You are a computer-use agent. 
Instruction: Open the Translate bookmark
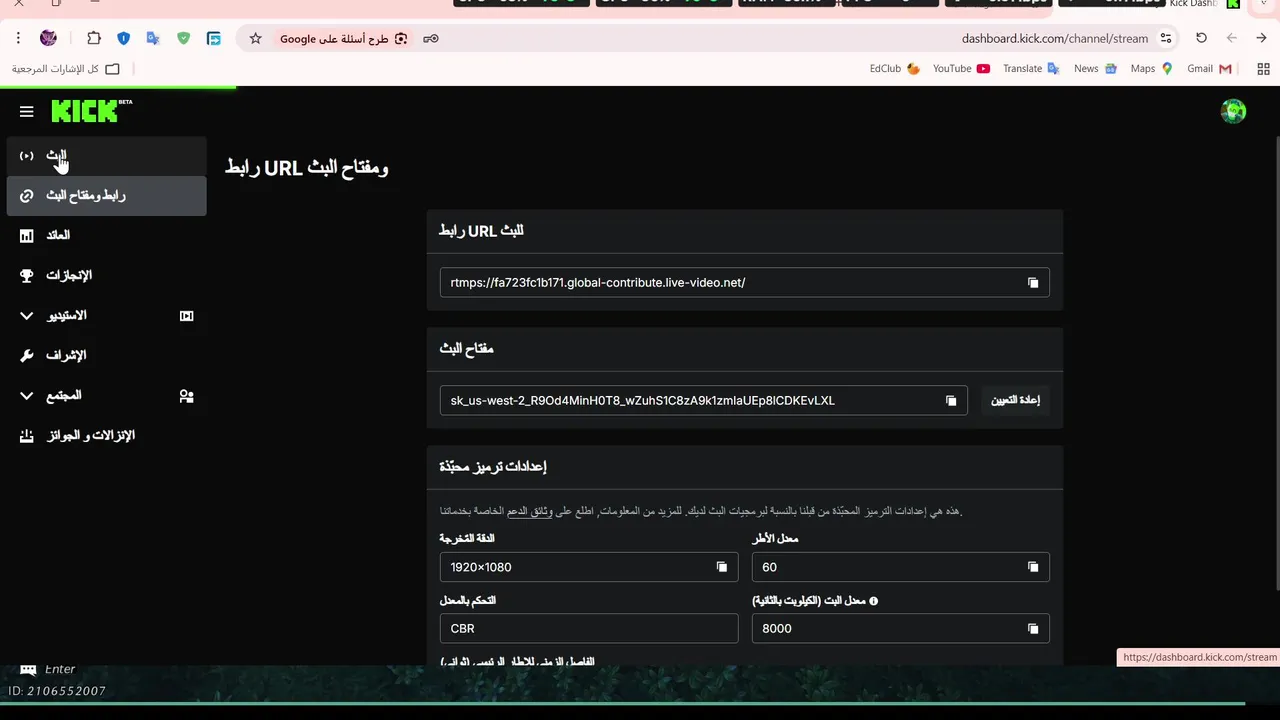1031,68
